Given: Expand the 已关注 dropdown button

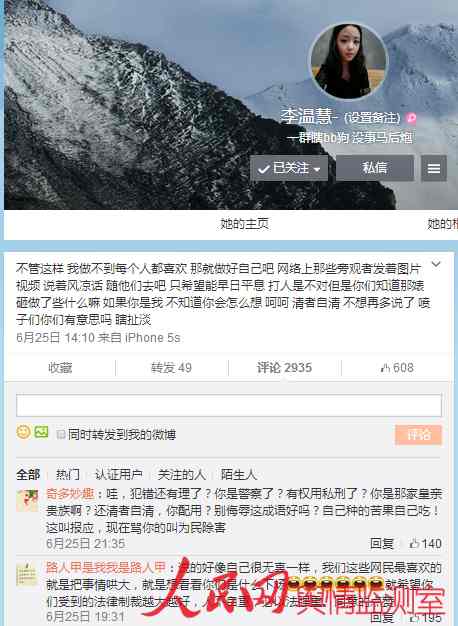Looking at the screenshot, I should pos(289,168).
